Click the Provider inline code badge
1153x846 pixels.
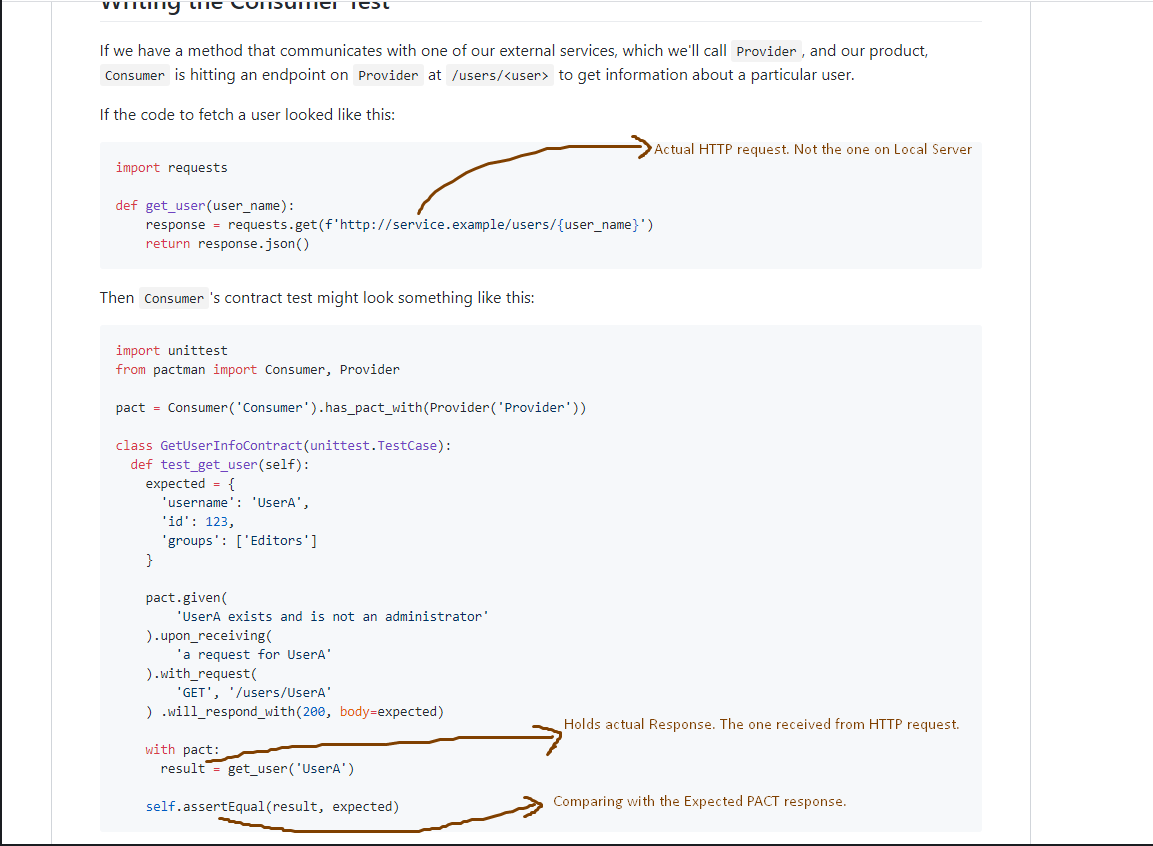point(766,51)
